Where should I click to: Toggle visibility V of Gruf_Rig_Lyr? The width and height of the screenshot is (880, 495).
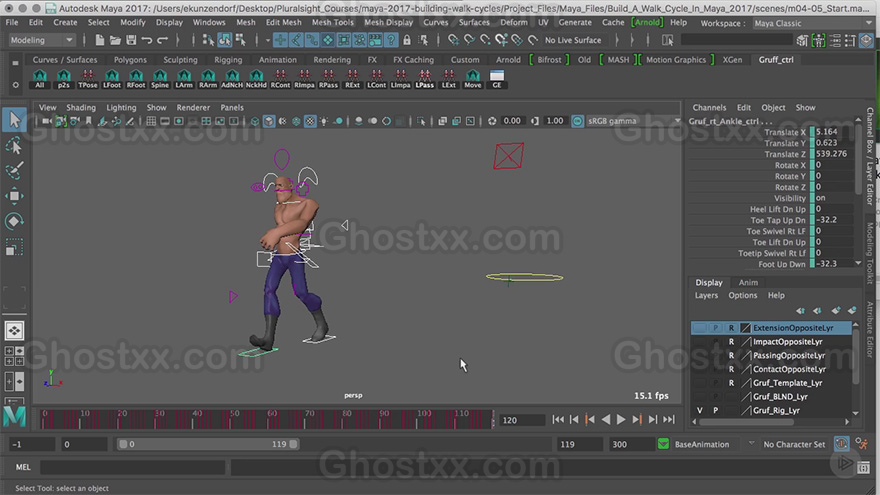pyautogui.click(x=699, y=410)
